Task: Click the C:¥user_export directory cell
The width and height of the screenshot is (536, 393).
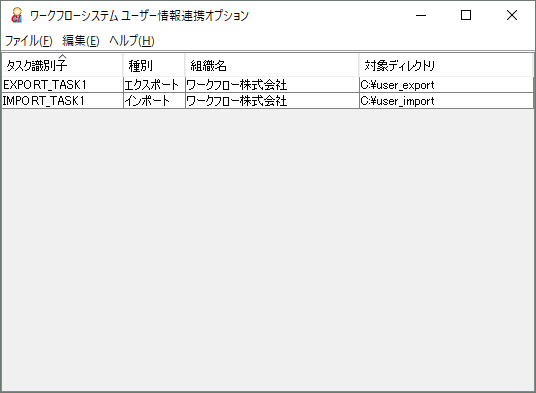Action: [446, 85]
